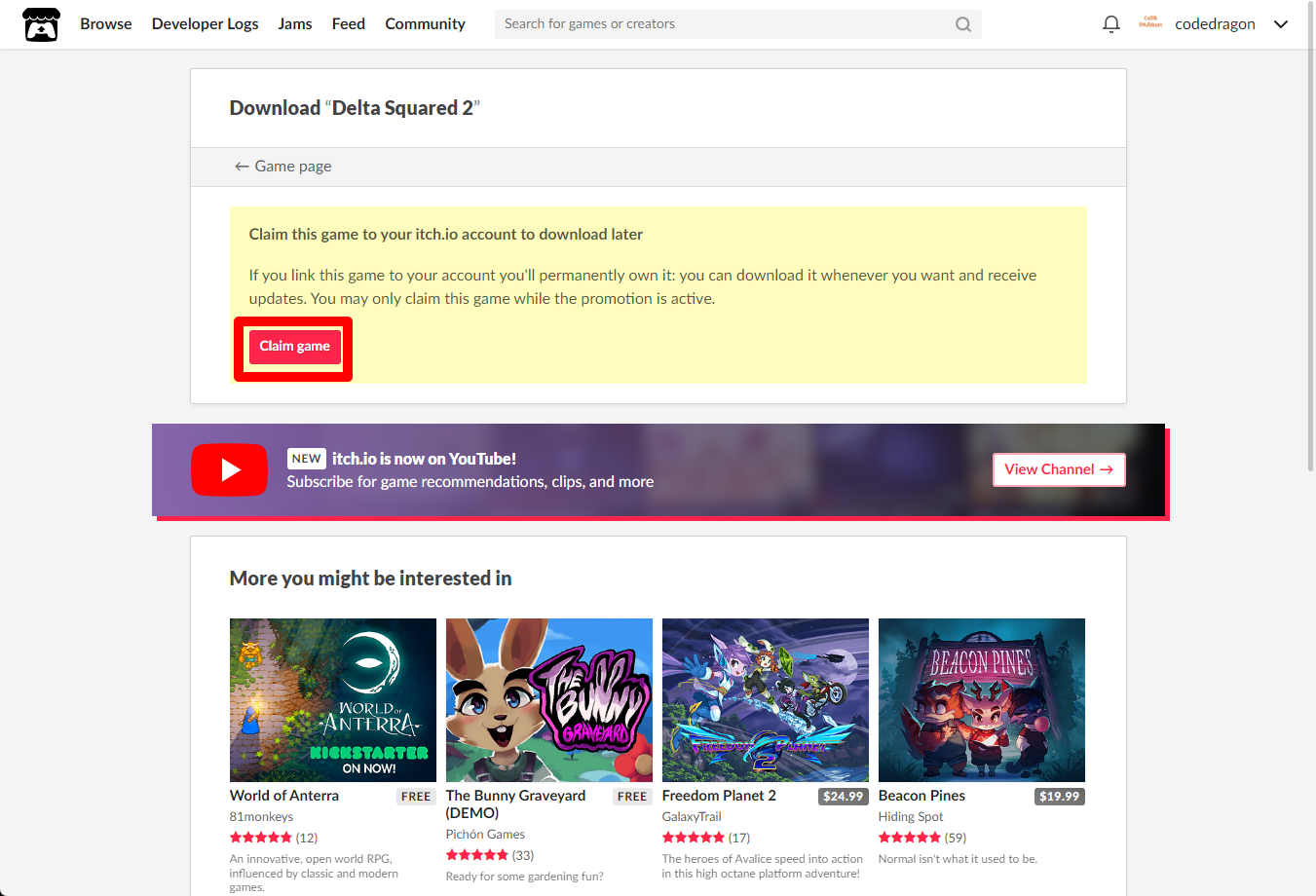Return to the Game page
1316x896 pixels.
click(283, 167)
